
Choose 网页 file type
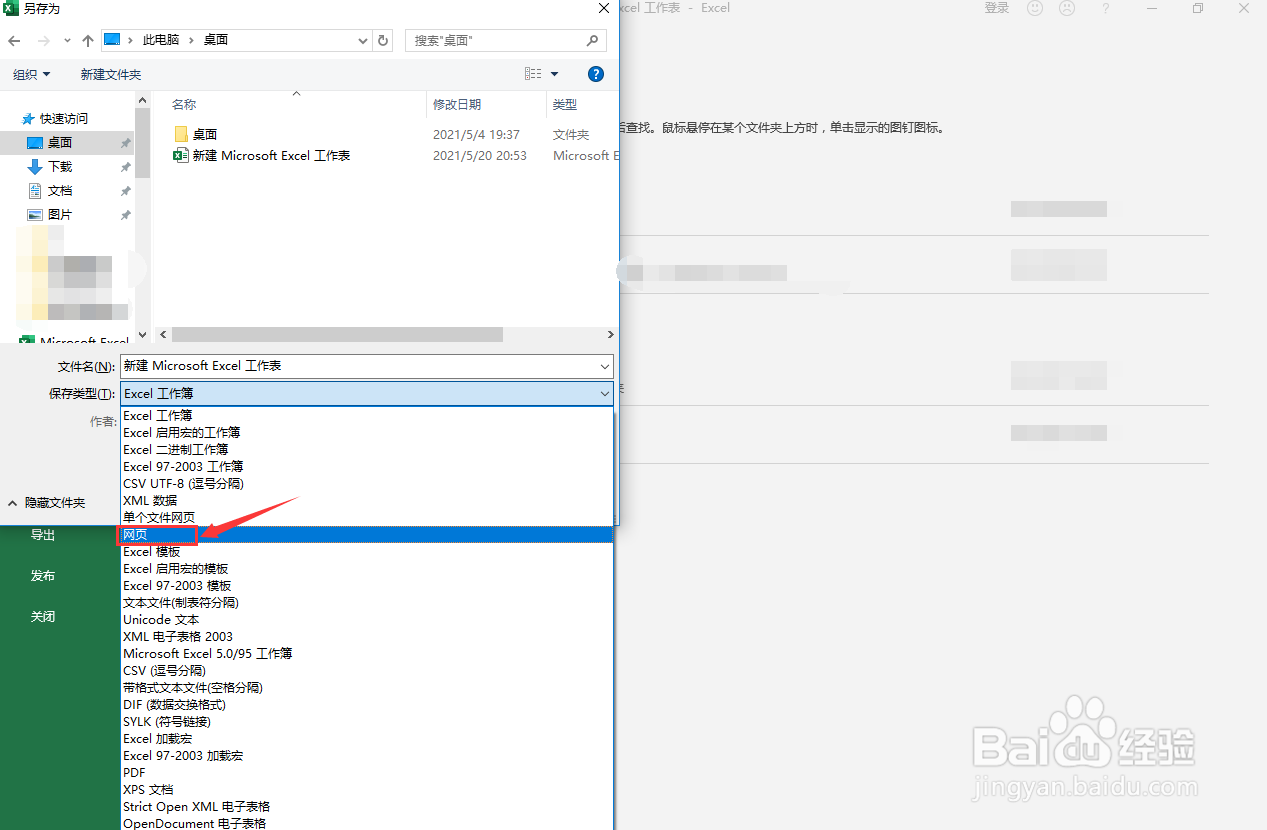point(366,535)
